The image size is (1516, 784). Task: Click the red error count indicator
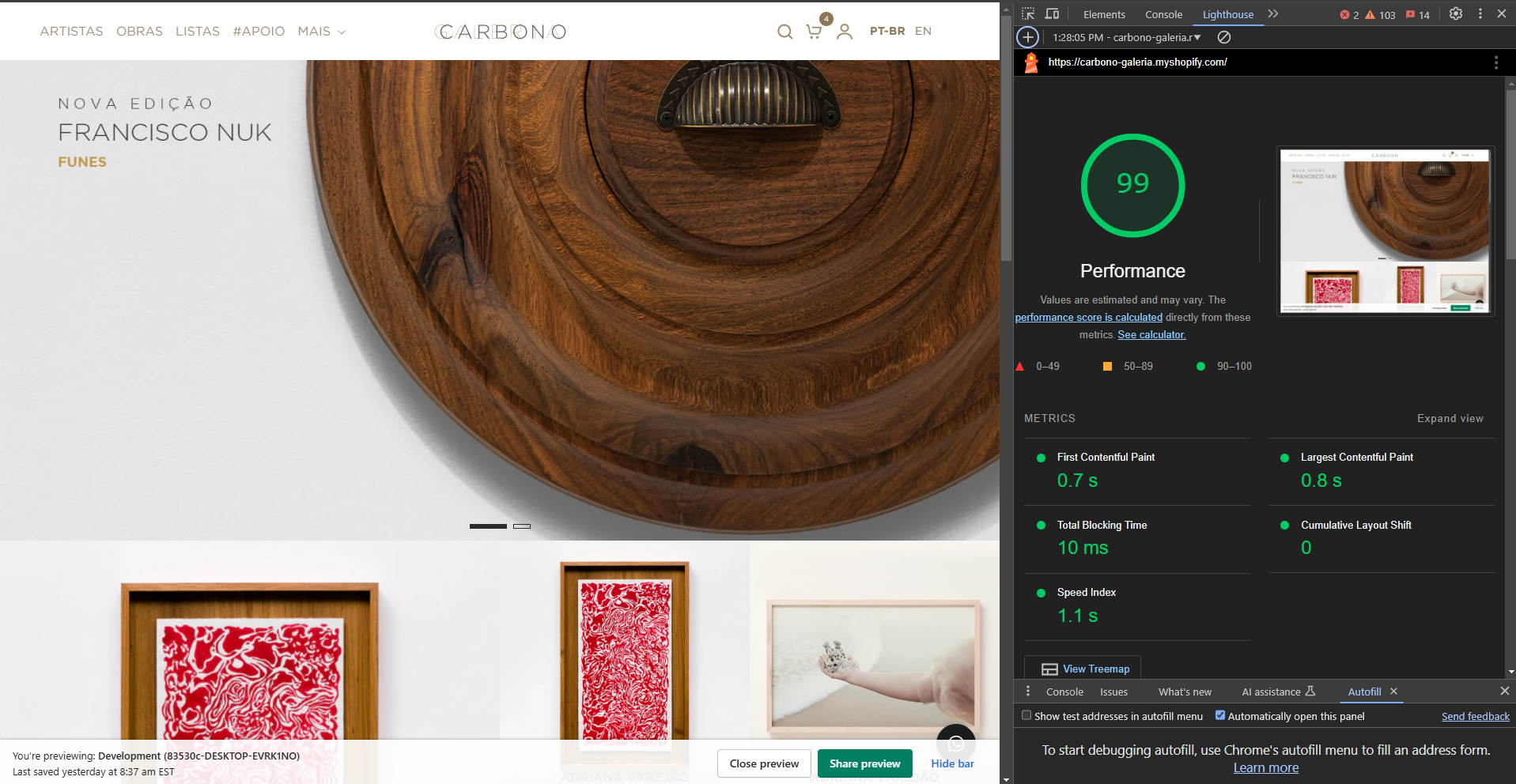tap(1349, 15)
